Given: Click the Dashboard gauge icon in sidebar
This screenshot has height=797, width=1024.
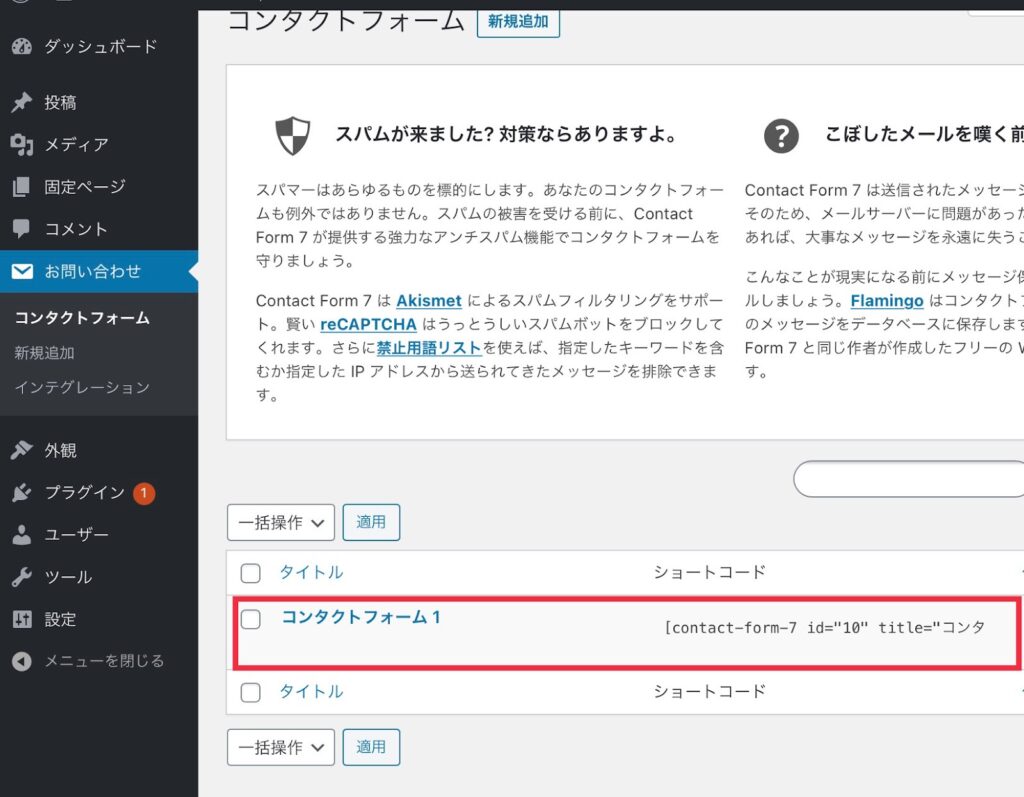Looking at the screenshot, I should 21,46.
